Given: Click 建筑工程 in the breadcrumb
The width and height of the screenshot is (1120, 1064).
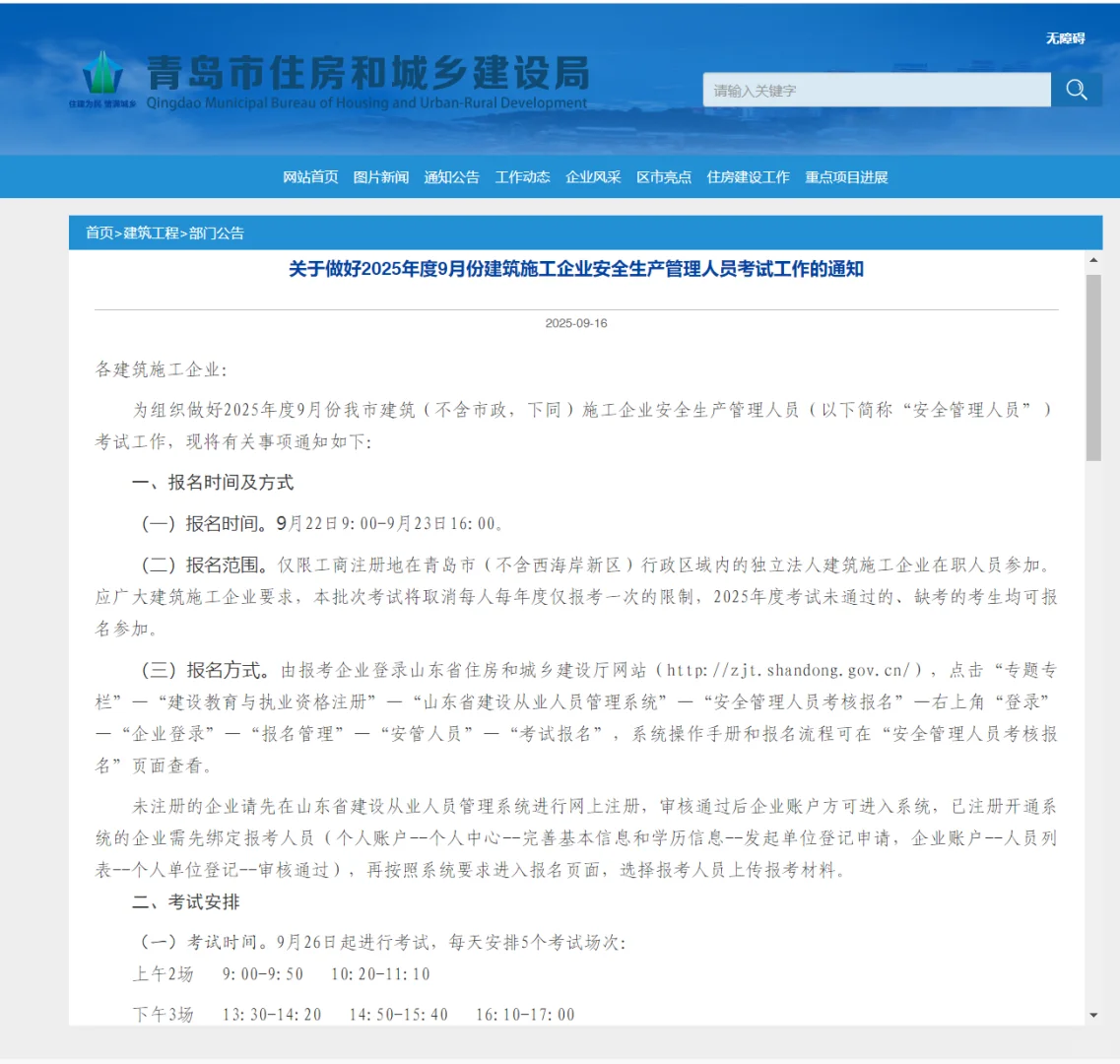Looking at the screenshot, I should point(151,233).
